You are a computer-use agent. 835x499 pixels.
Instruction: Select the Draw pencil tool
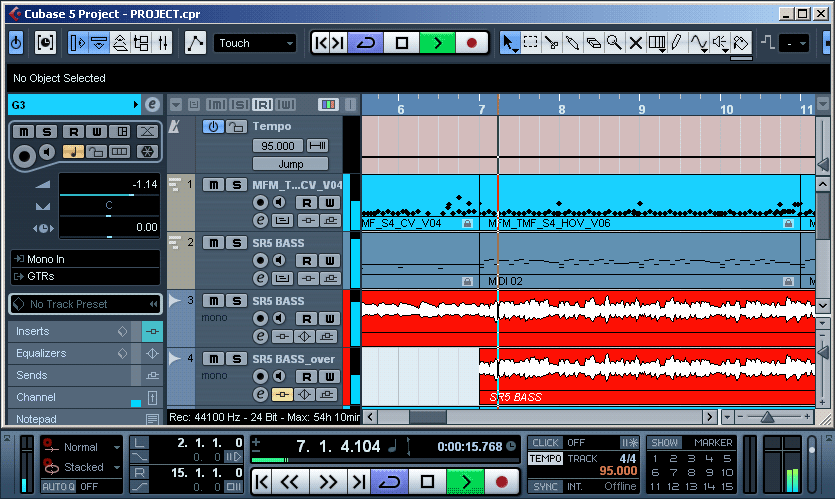pos(677,43)
